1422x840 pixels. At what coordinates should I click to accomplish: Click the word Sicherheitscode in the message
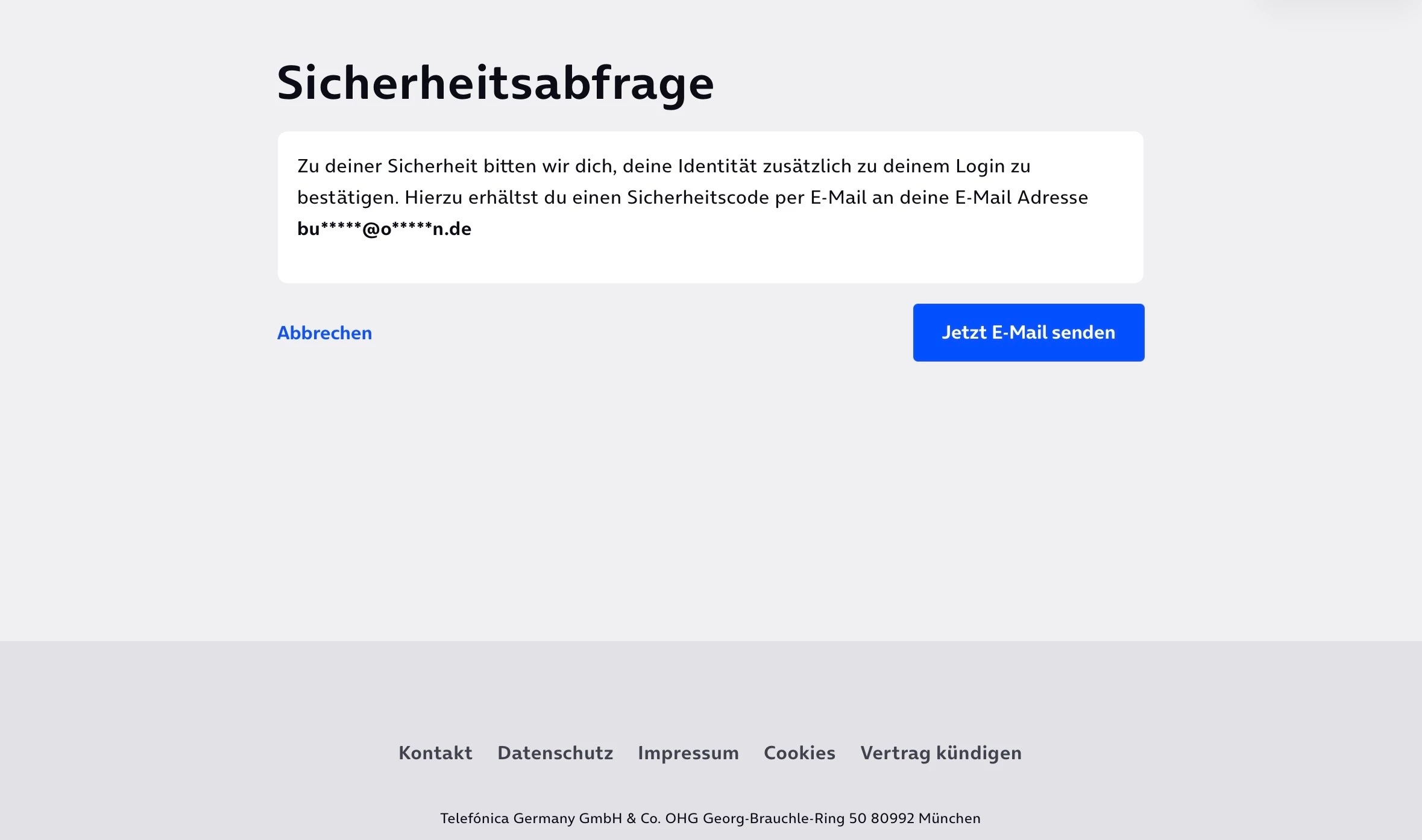pyautogui.click(x=698, y=198)
